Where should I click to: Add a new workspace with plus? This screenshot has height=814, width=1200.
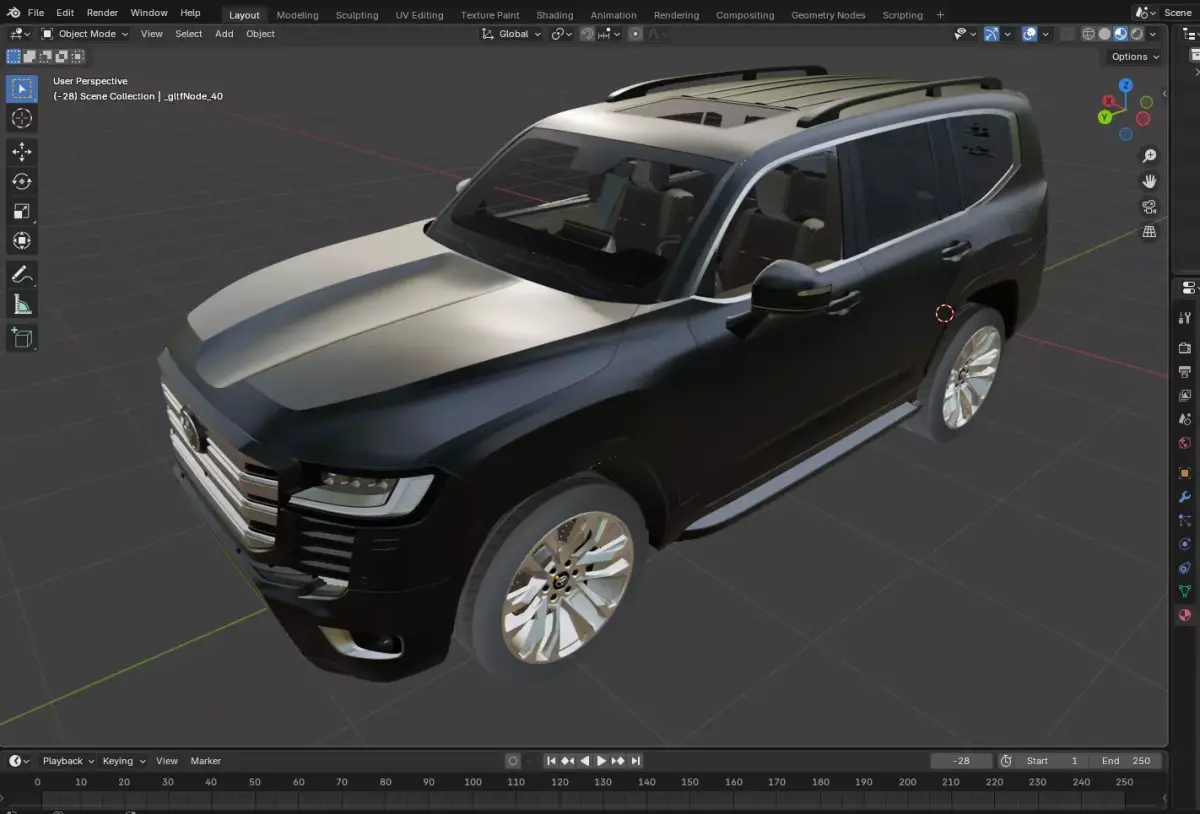click(x=940, y=15)
